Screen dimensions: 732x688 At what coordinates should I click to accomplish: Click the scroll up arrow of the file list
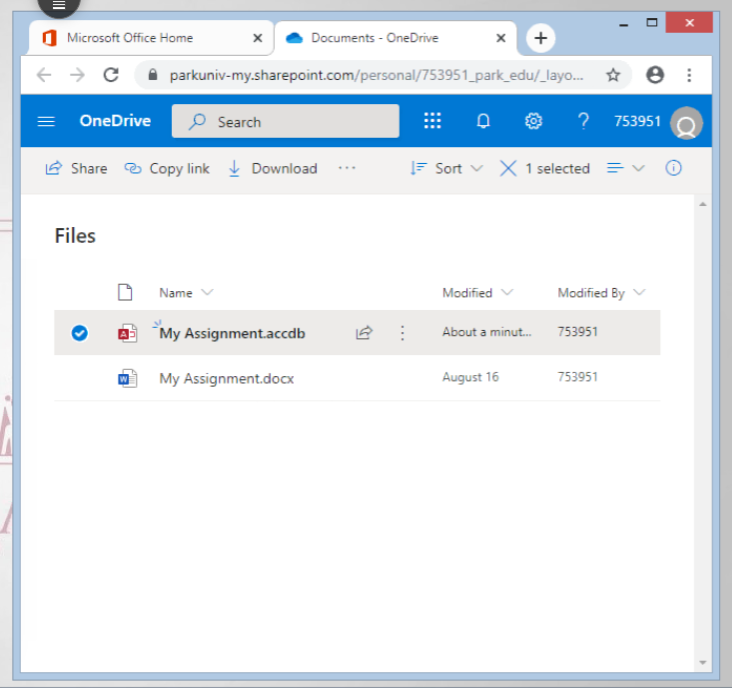tap(703, 204)
